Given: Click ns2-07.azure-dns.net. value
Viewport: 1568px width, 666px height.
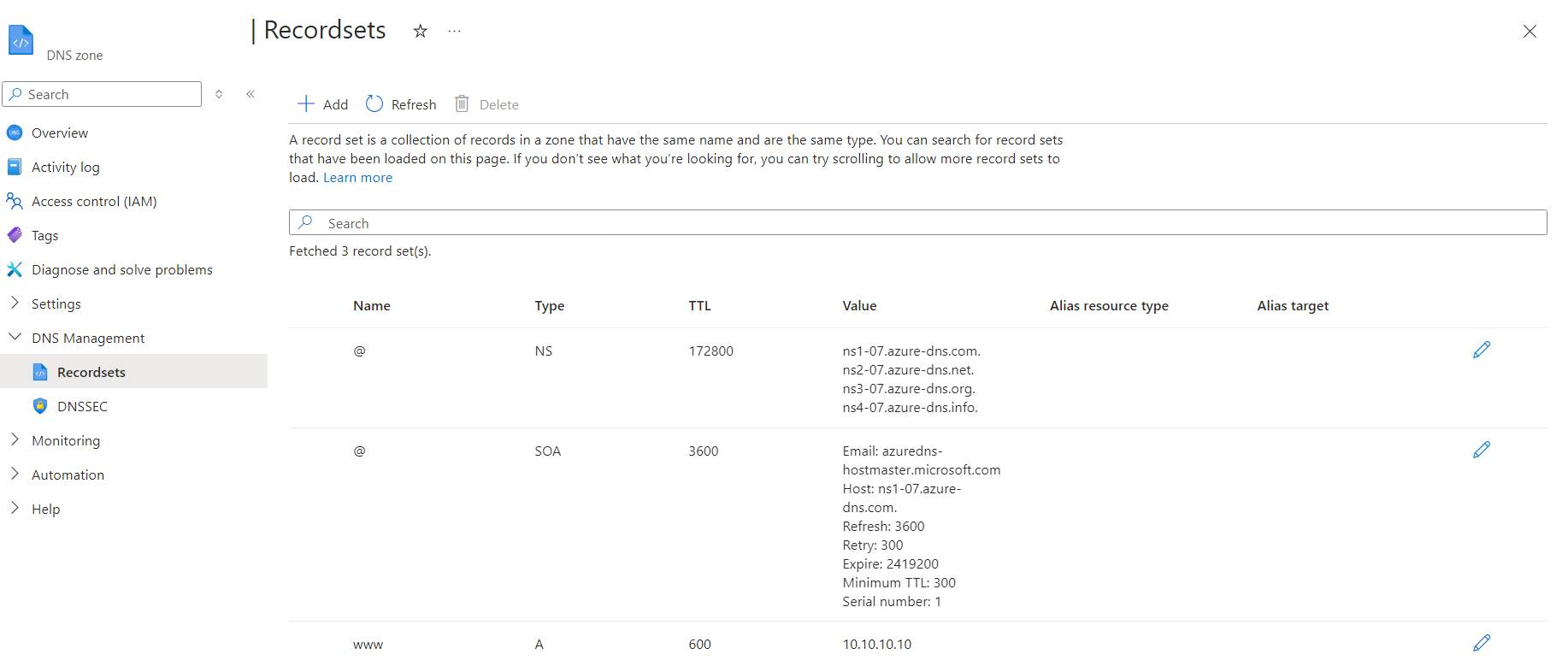Looking at the screenshot, I should coord(908,370).
